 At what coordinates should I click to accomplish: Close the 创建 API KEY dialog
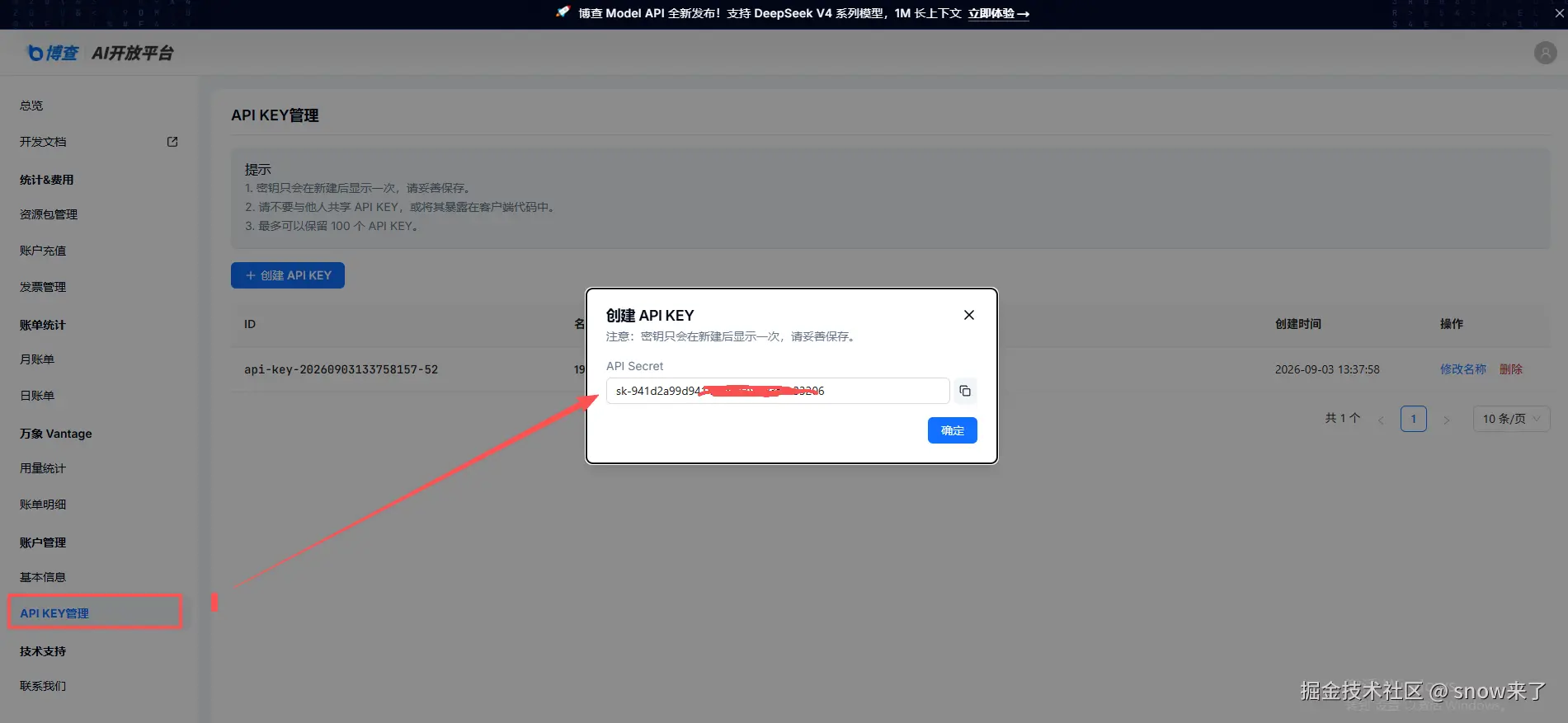pyautogui.click(x=969, y=315)
